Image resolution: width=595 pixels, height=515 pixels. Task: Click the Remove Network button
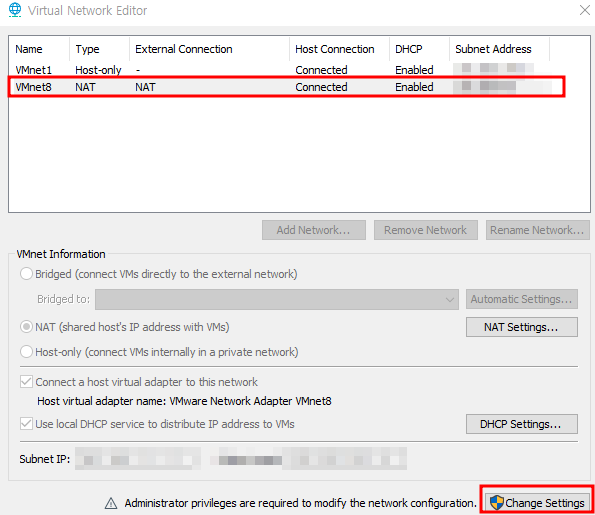[426, 230]
